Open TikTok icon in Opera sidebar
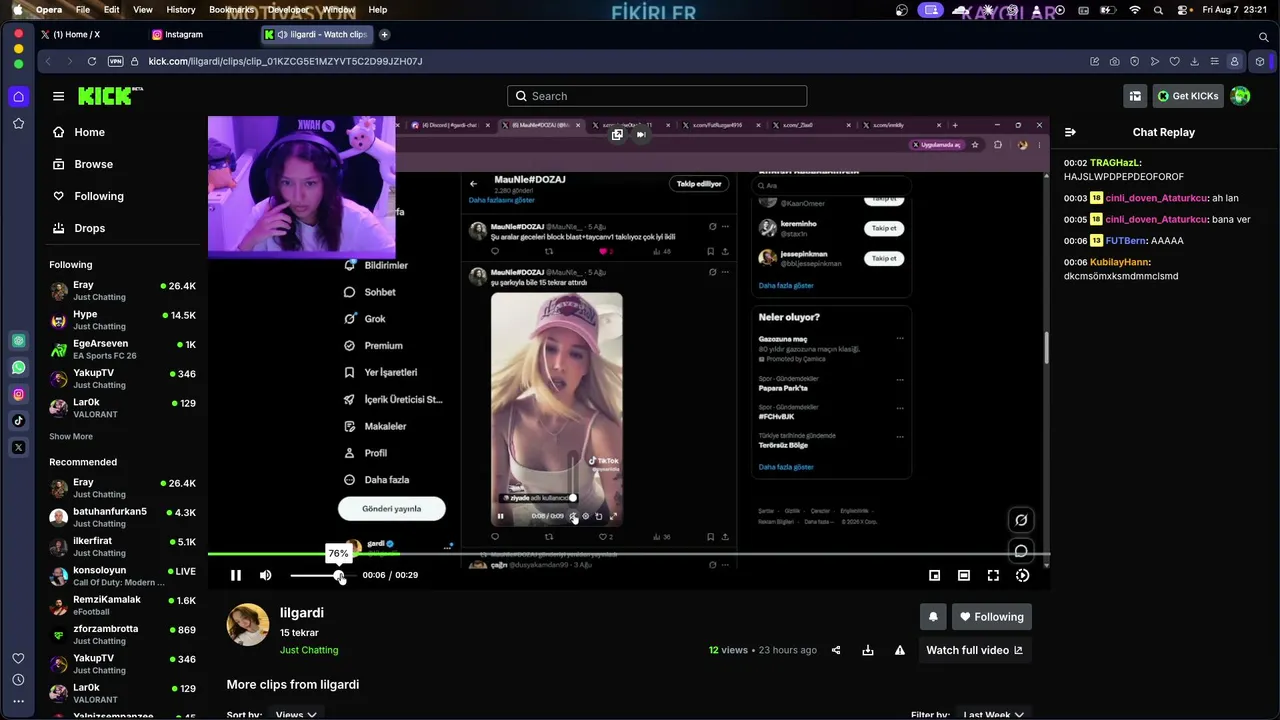Screen dimensions: 1280x720 (18, 421)
